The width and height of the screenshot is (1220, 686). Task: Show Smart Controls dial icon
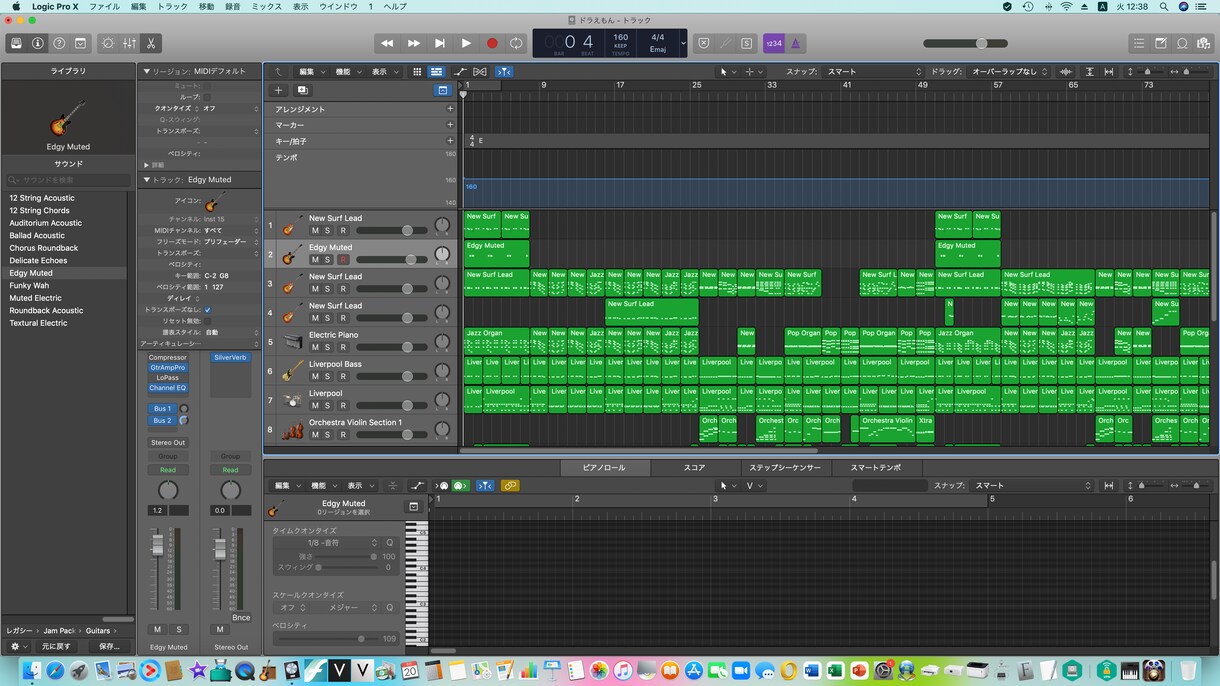pos(108,43)
